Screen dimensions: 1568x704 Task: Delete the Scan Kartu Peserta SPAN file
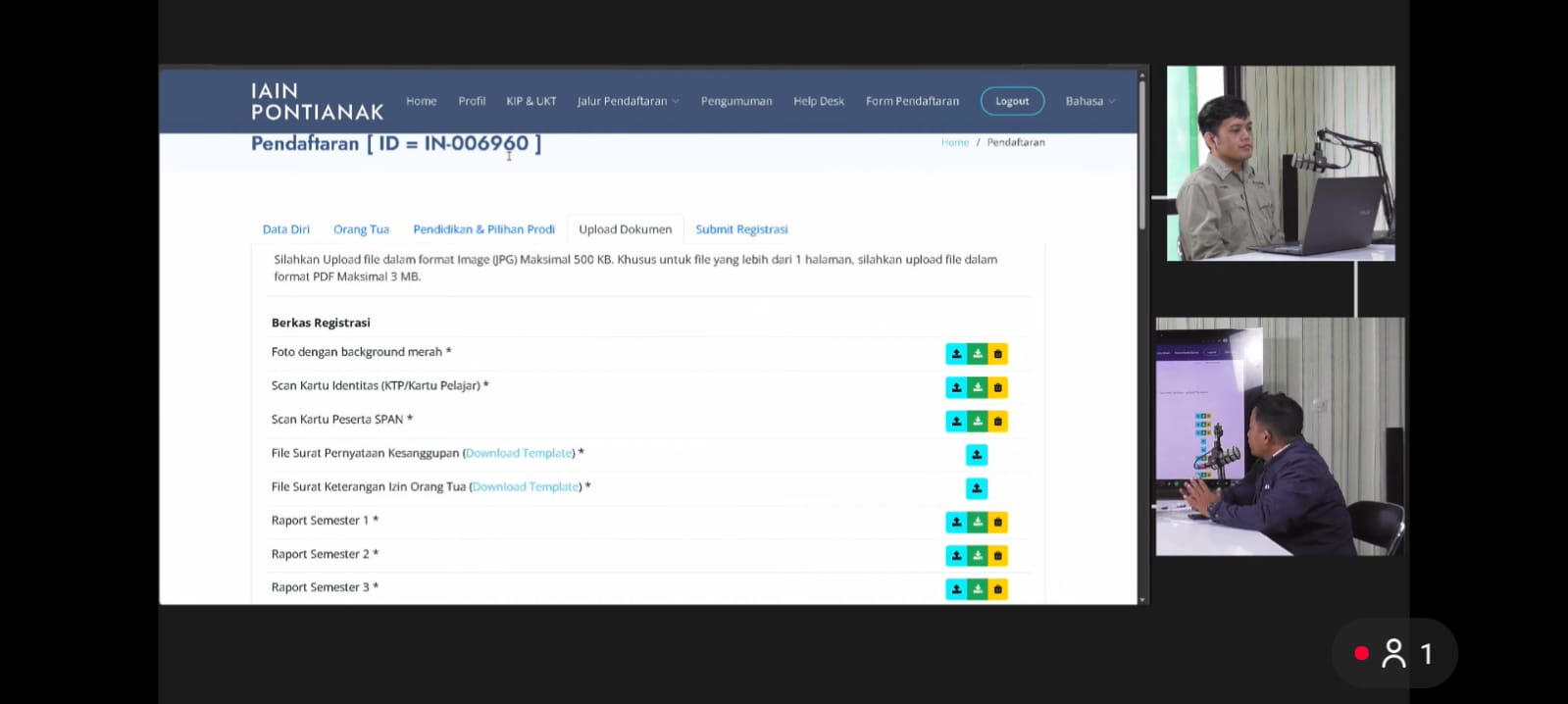(997, 422)
